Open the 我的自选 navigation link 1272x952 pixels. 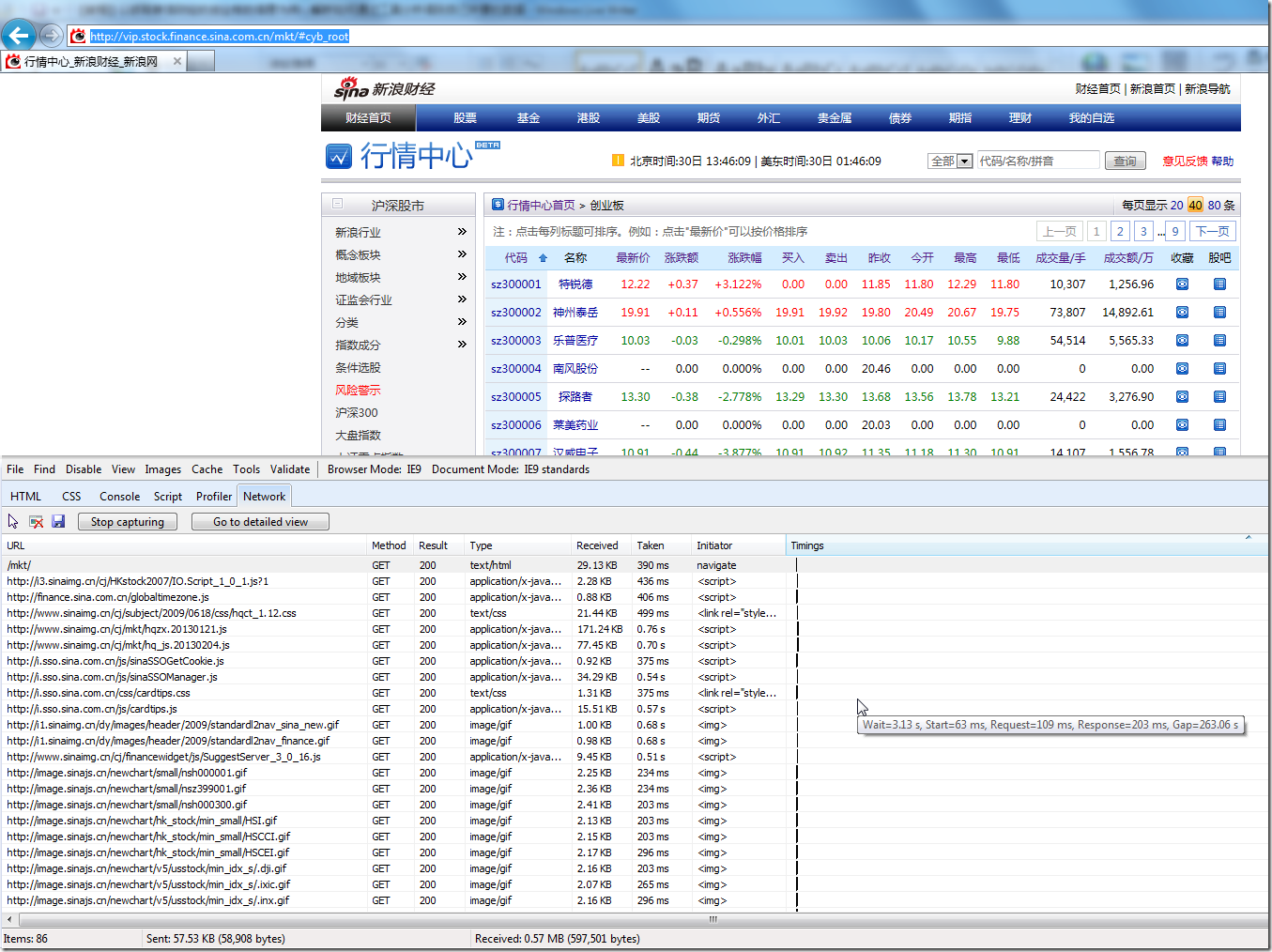[x=1091, y=118]
